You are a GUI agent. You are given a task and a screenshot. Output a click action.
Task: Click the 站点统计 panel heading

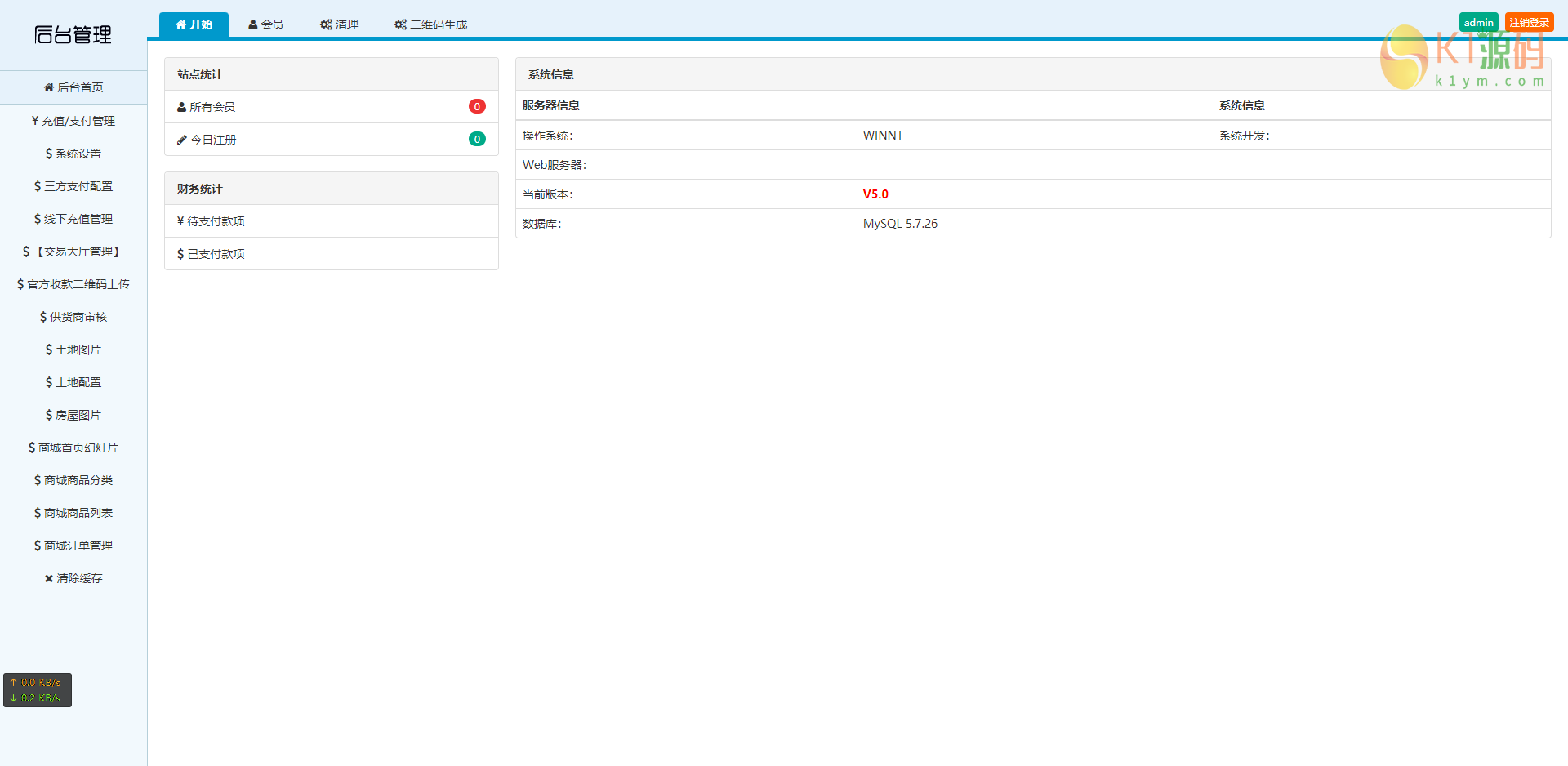pyautogui.click(x=332, y=74)
